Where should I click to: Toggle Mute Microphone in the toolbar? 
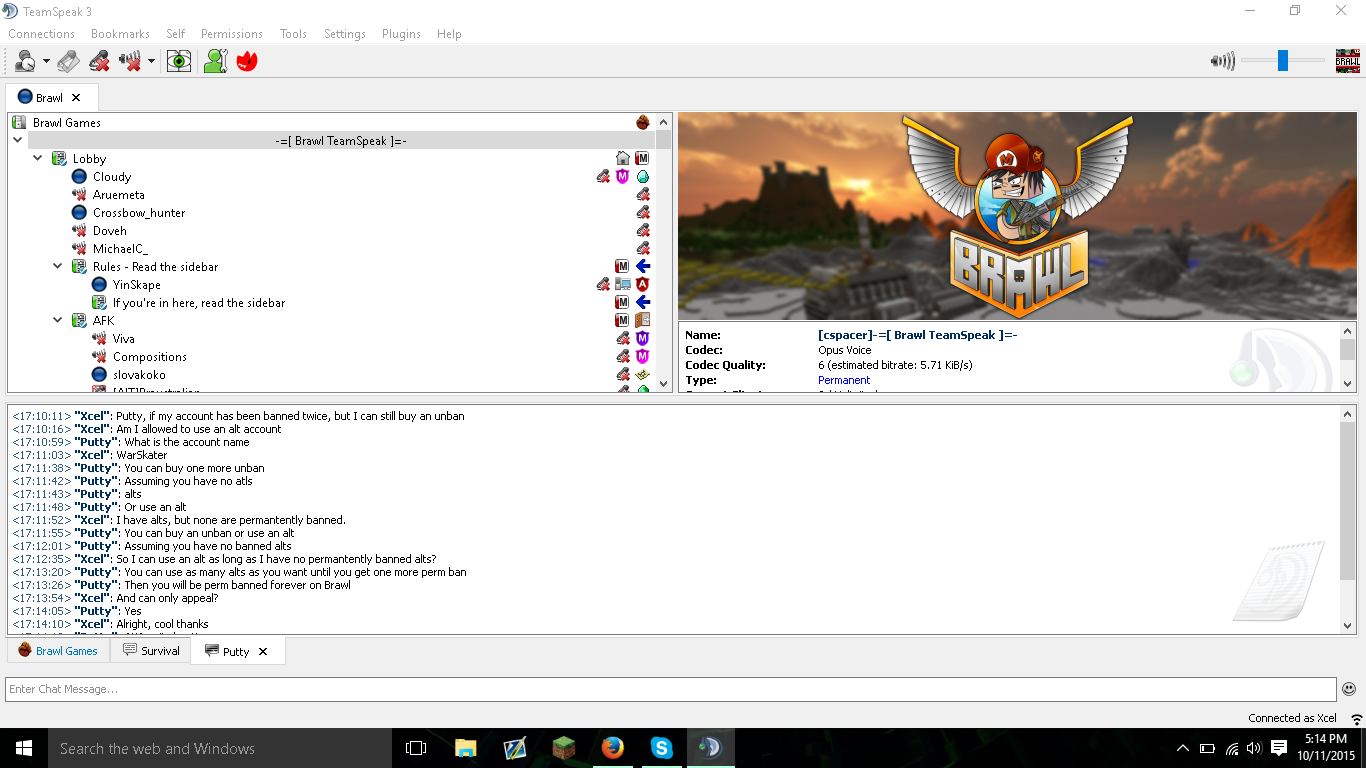[99, 61]
